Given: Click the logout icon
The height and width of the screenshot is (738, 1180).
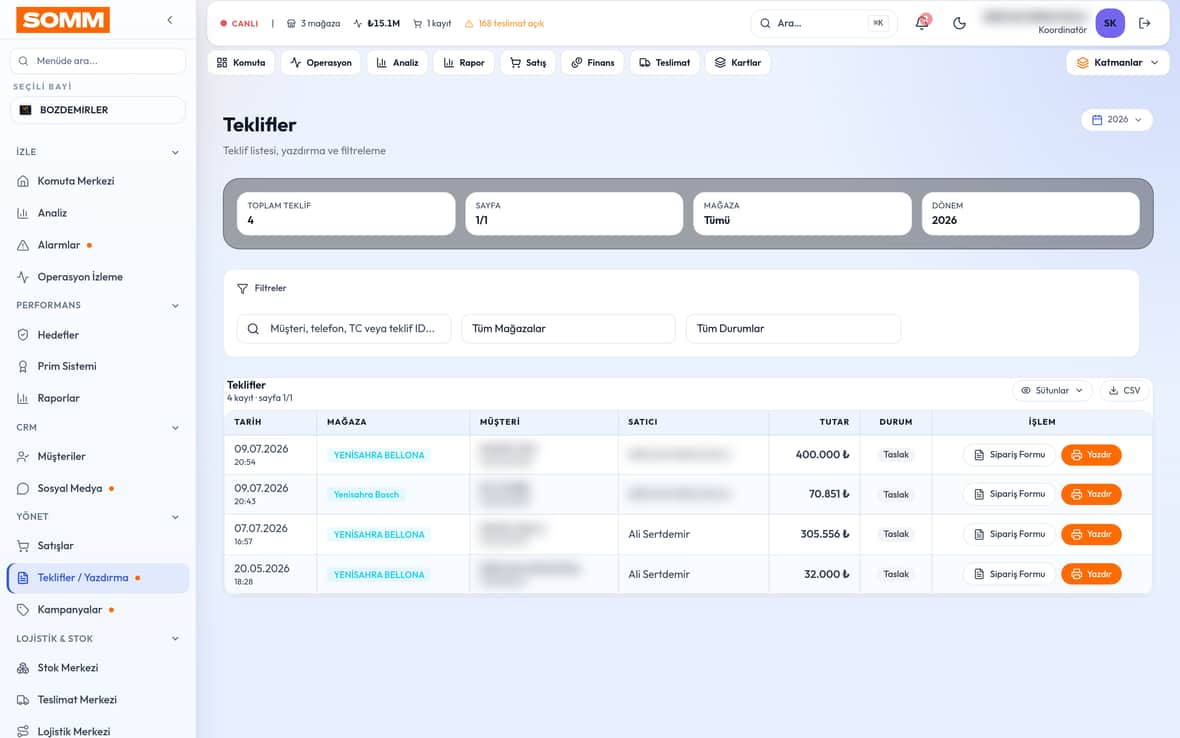Looking at the screenshot, I should [x=1145, y=23].
